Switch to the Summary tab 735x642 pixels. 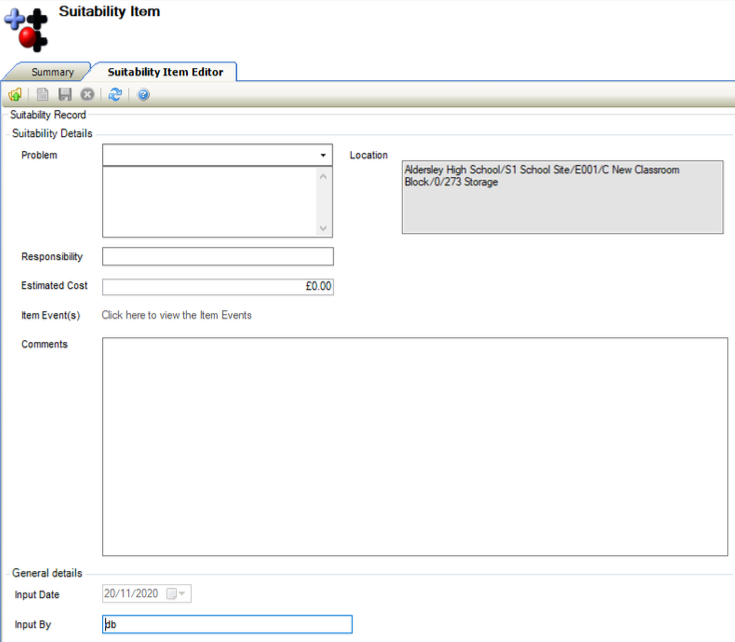(52, 72)
